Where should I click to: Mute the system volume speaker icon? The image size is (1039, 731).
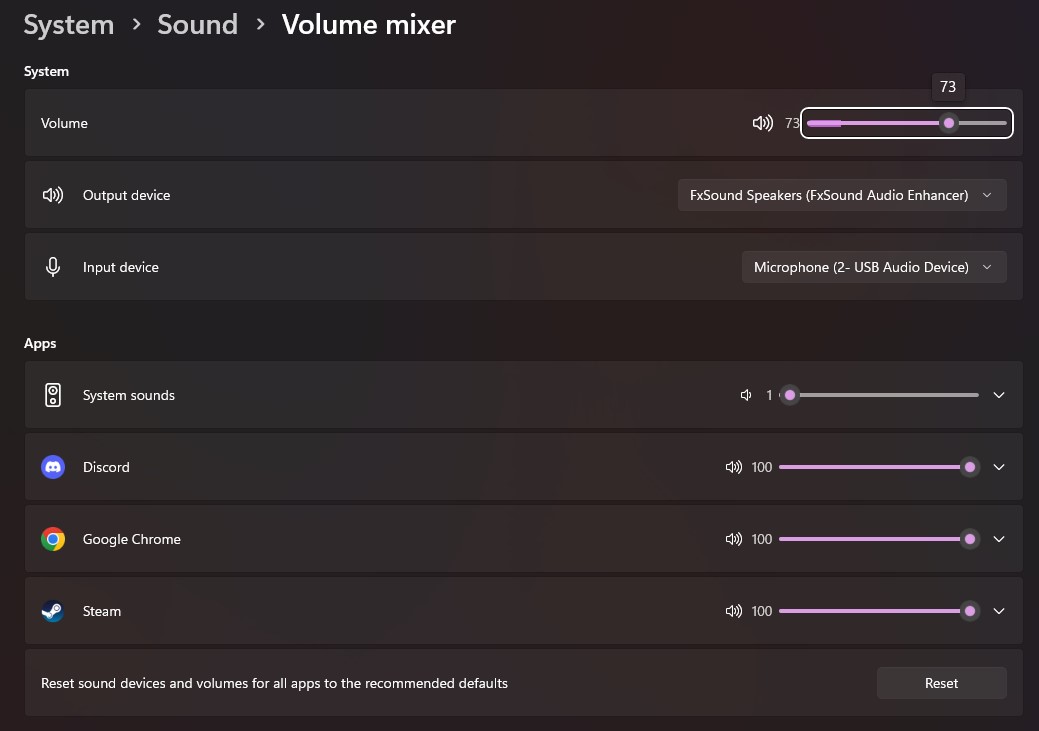point(763,123)
